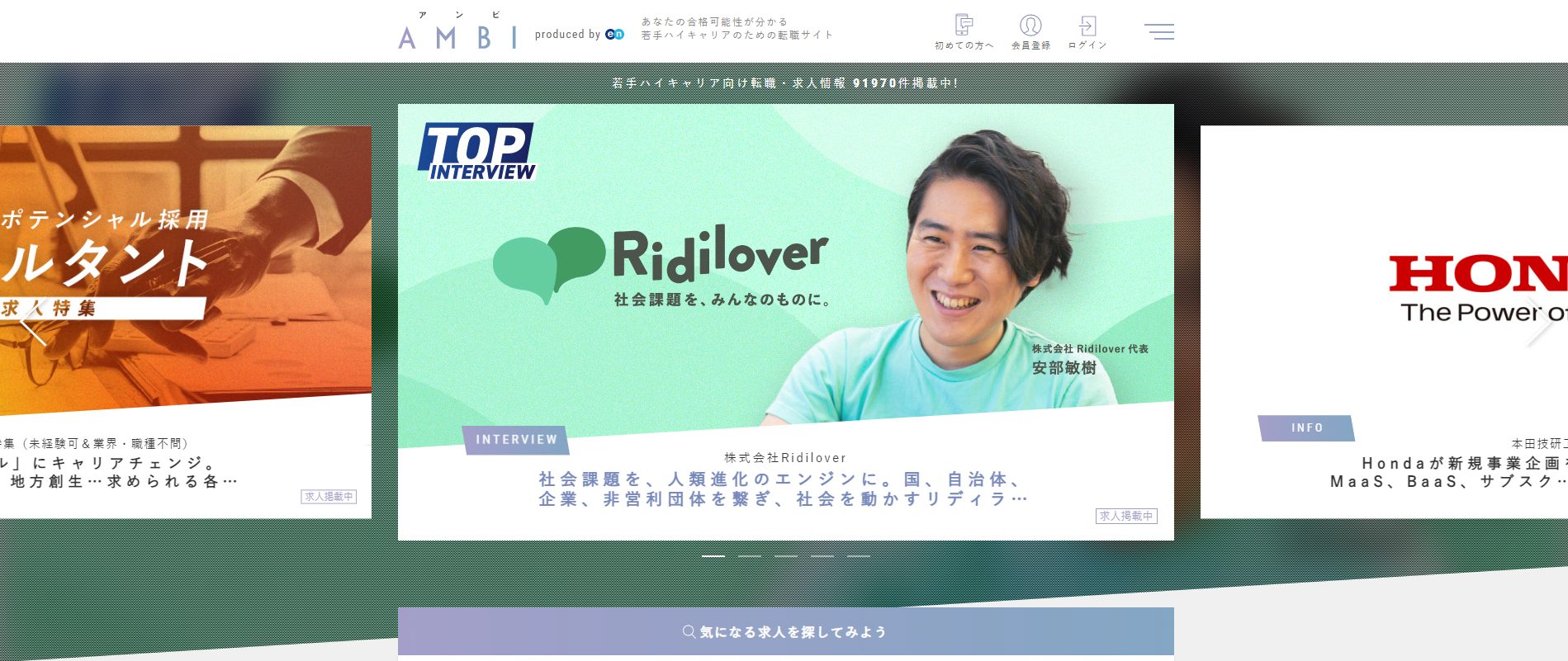Click the INFO tag on Honda card
The width and height of the screenshot is (1568, 661).
click(x=1307, y=428)
